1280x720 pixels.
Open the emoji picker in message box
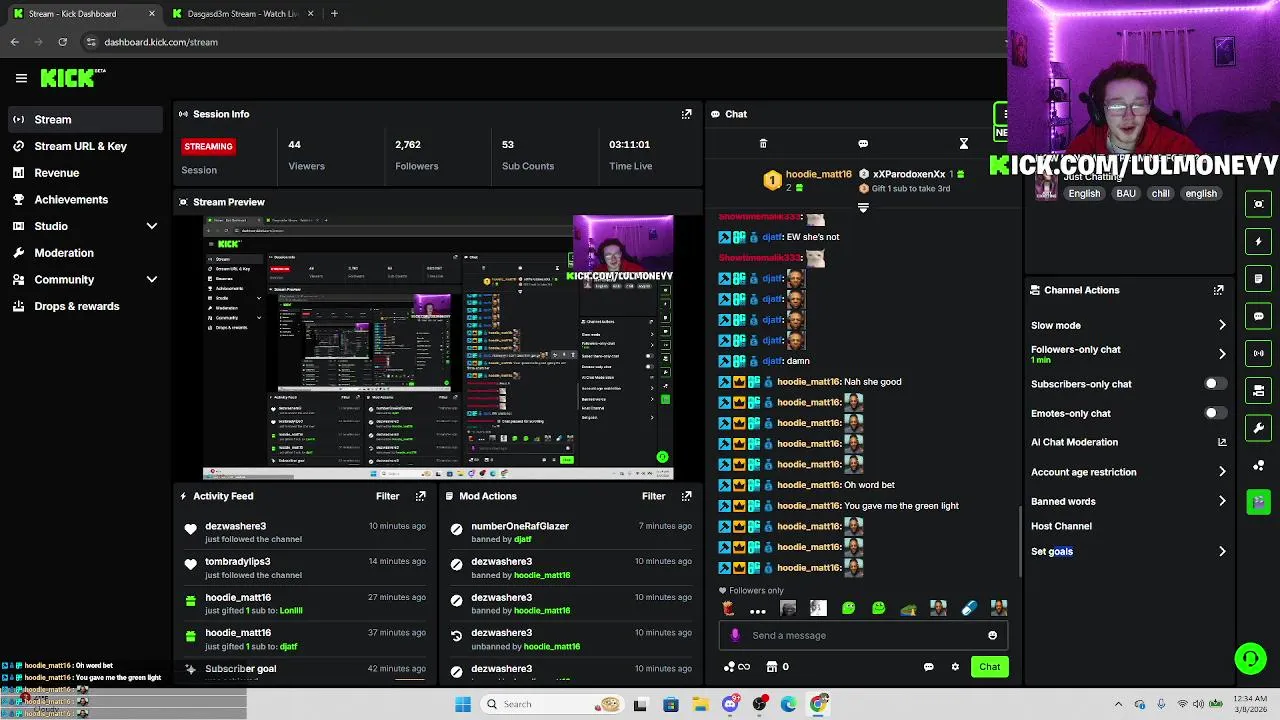pyautogui.click(x=992, y=635)
